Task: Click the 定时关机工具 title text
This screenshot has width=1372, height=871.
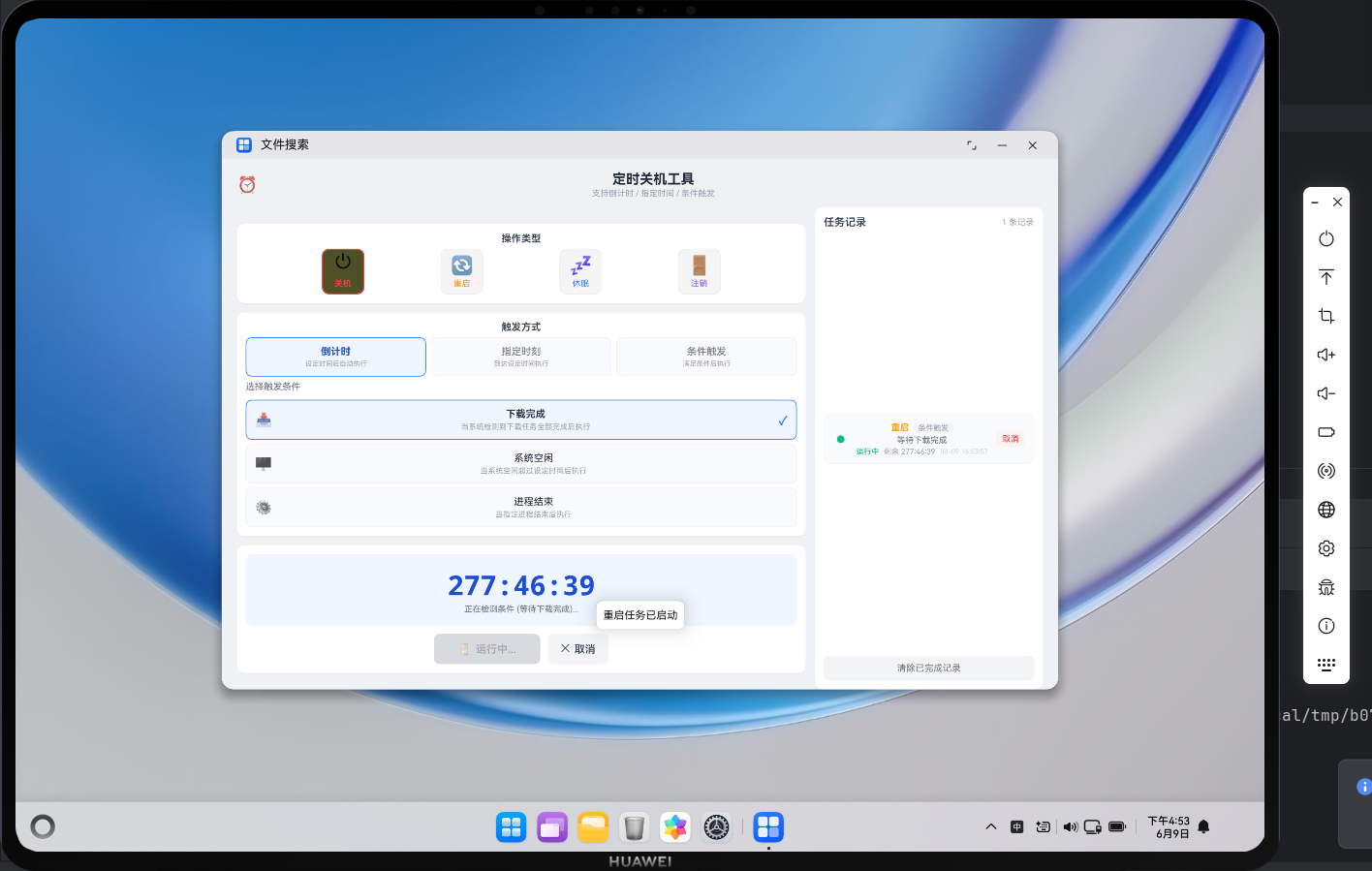Action: click(x=653, y=178)
